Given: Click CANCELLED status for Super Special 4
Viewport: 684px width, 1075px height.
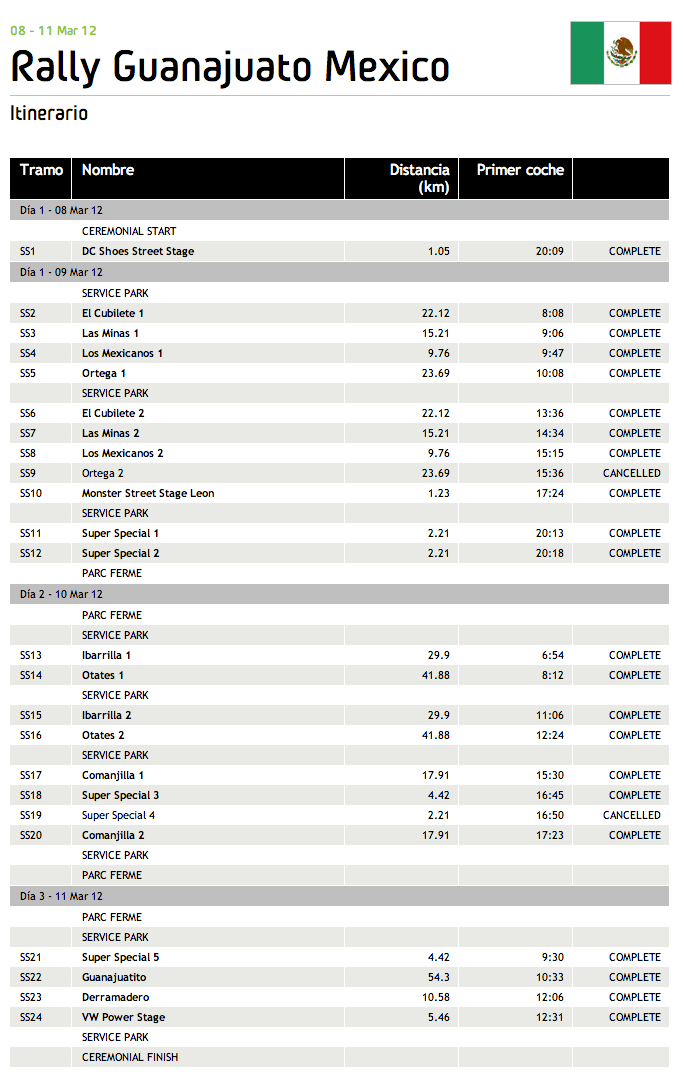Looking at the screenshot, I should pyautogui.click(x=631, y=815).
